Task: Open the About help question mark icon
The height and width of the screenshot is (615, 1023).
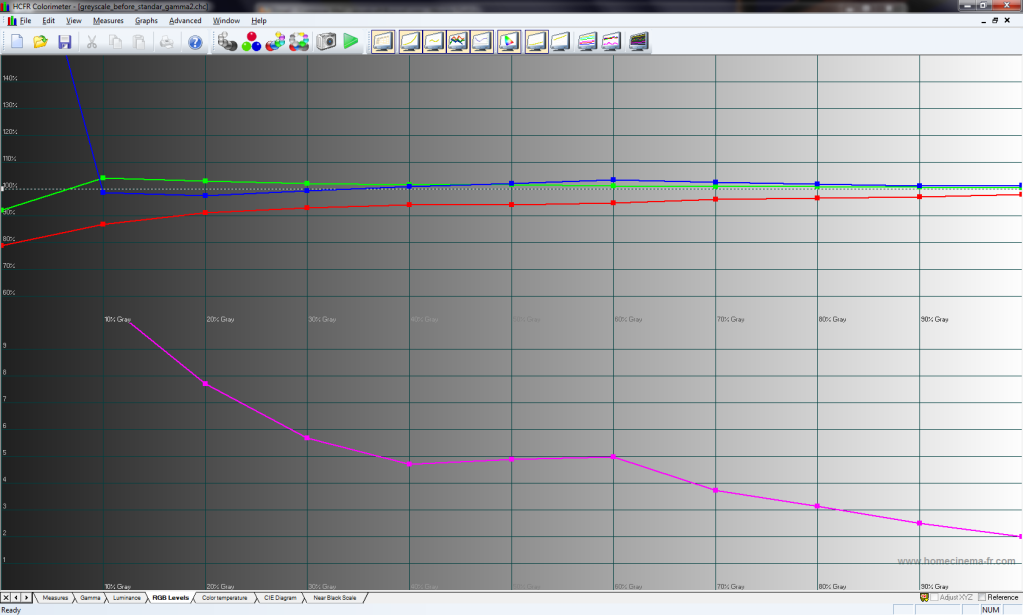Action: point(195,42)
